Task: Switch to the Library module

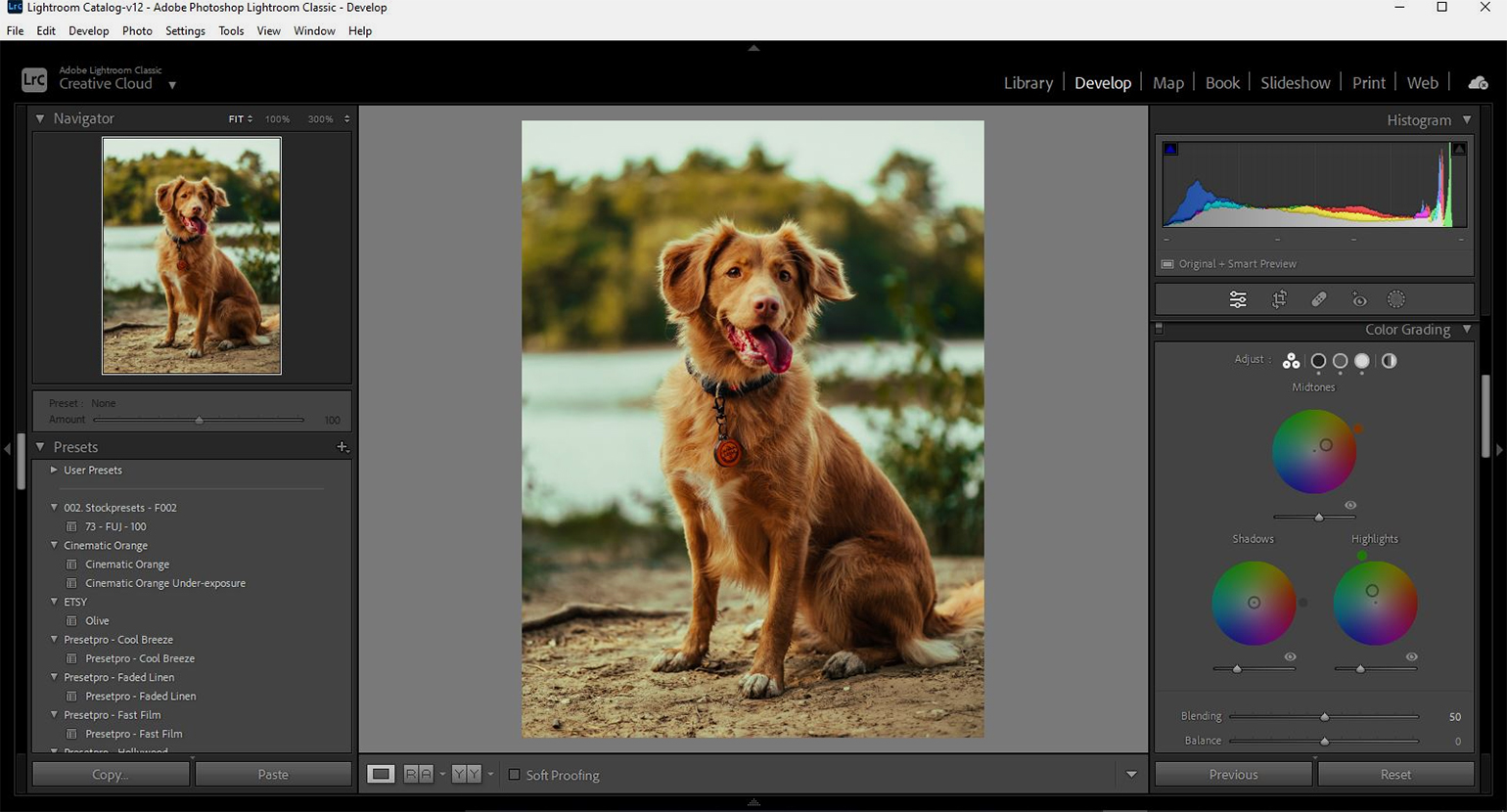Action: [1027, 83]
